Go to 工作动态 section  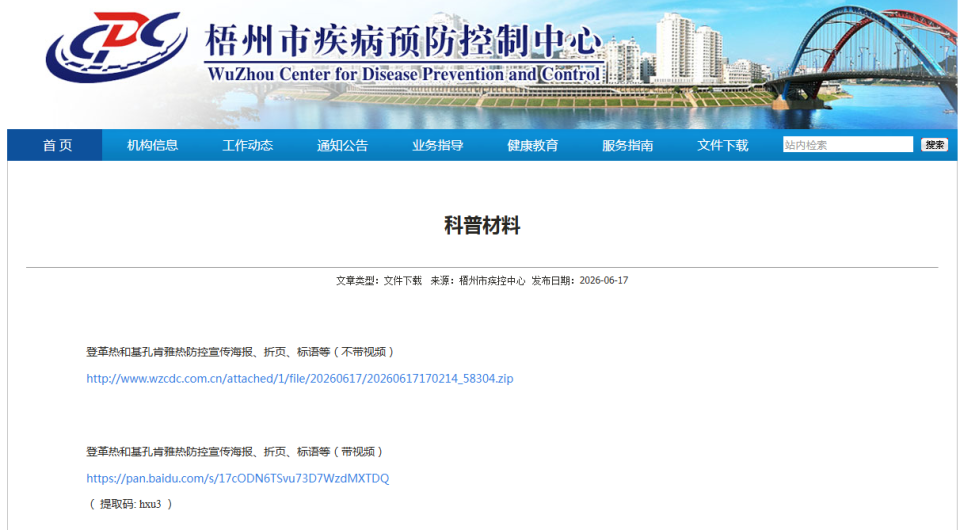tap(247, 145)
